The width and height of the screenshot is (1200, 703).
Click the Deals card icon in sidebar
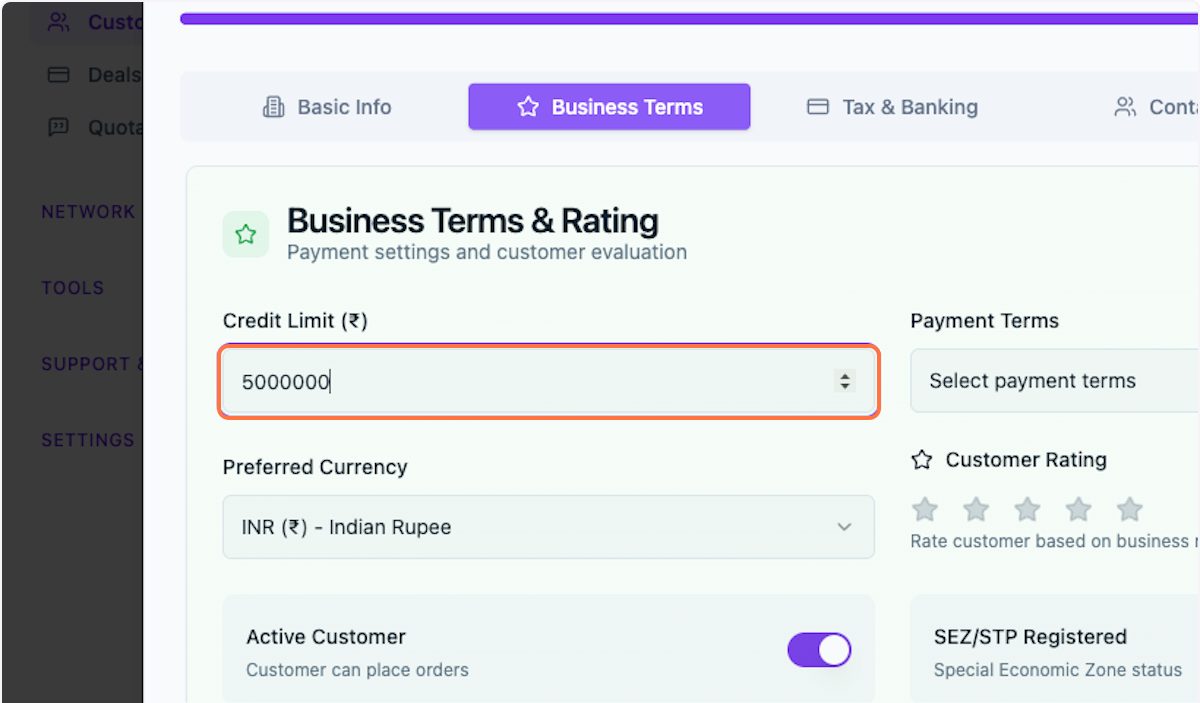(57, 74)
